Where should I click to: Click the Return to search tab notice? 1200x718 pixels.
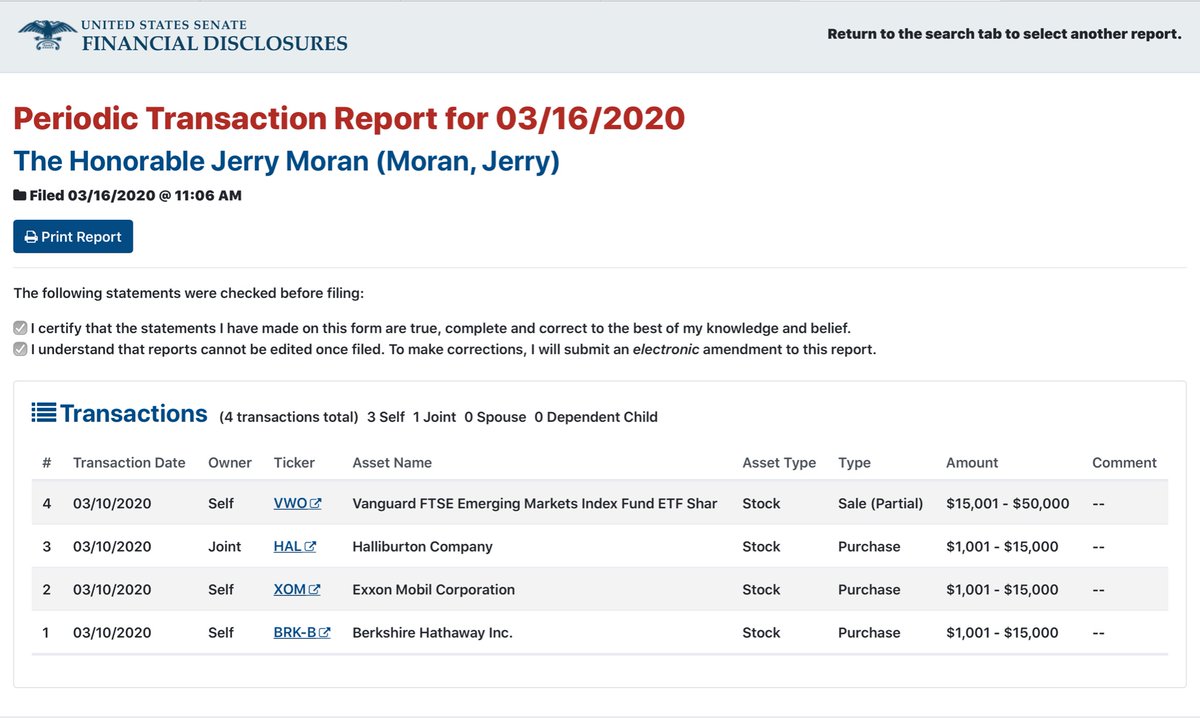click(1004, 34)
